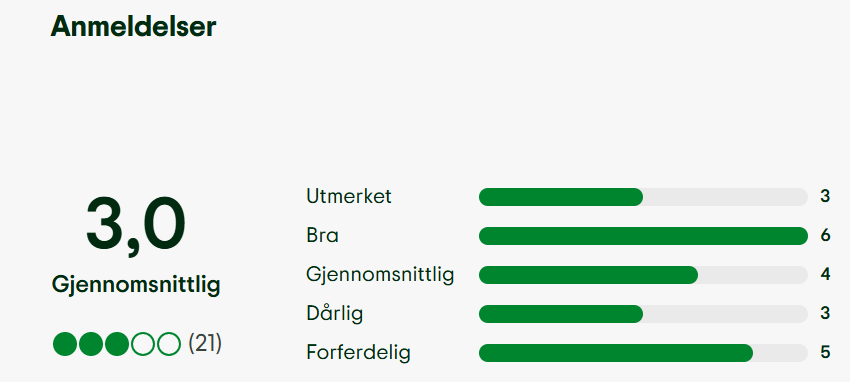This screenshot has height=382, width=850.
Task: Click the third filled rating bubble
Action: (117, 344)
